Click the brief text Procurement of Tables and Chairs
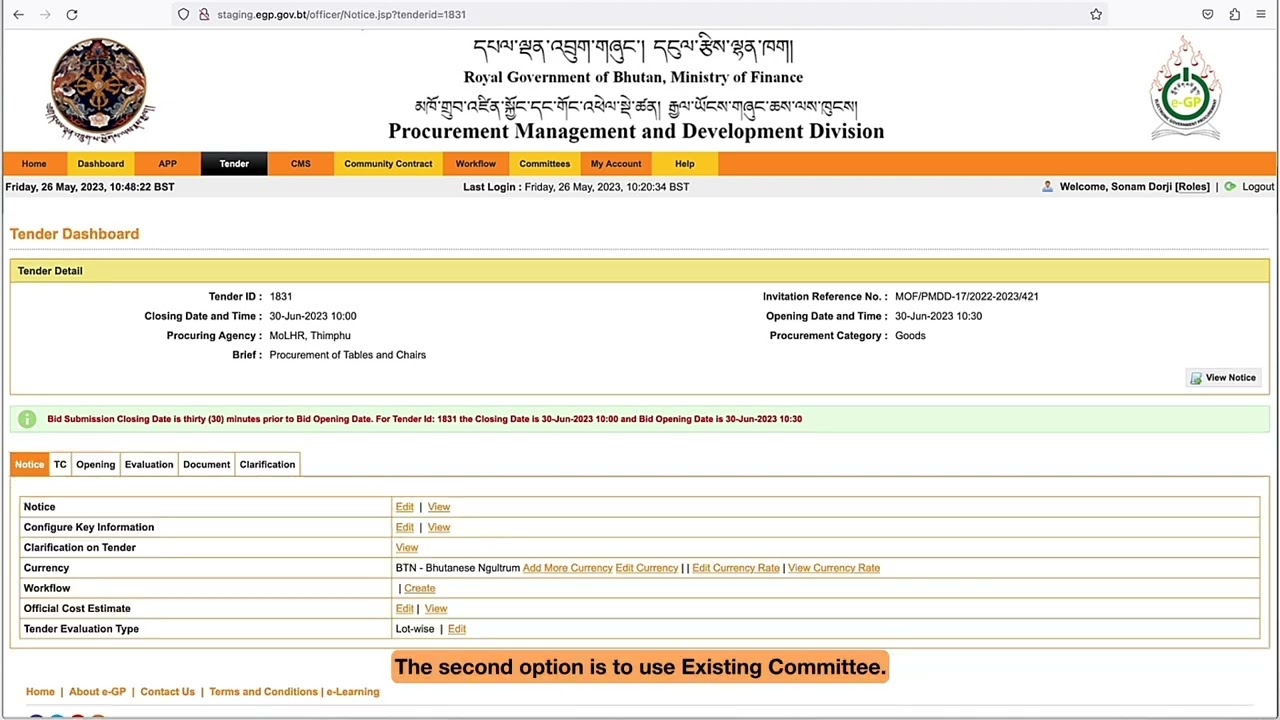Image resolution: width=1280 pixels, height=720 pixels. (348, 355)
